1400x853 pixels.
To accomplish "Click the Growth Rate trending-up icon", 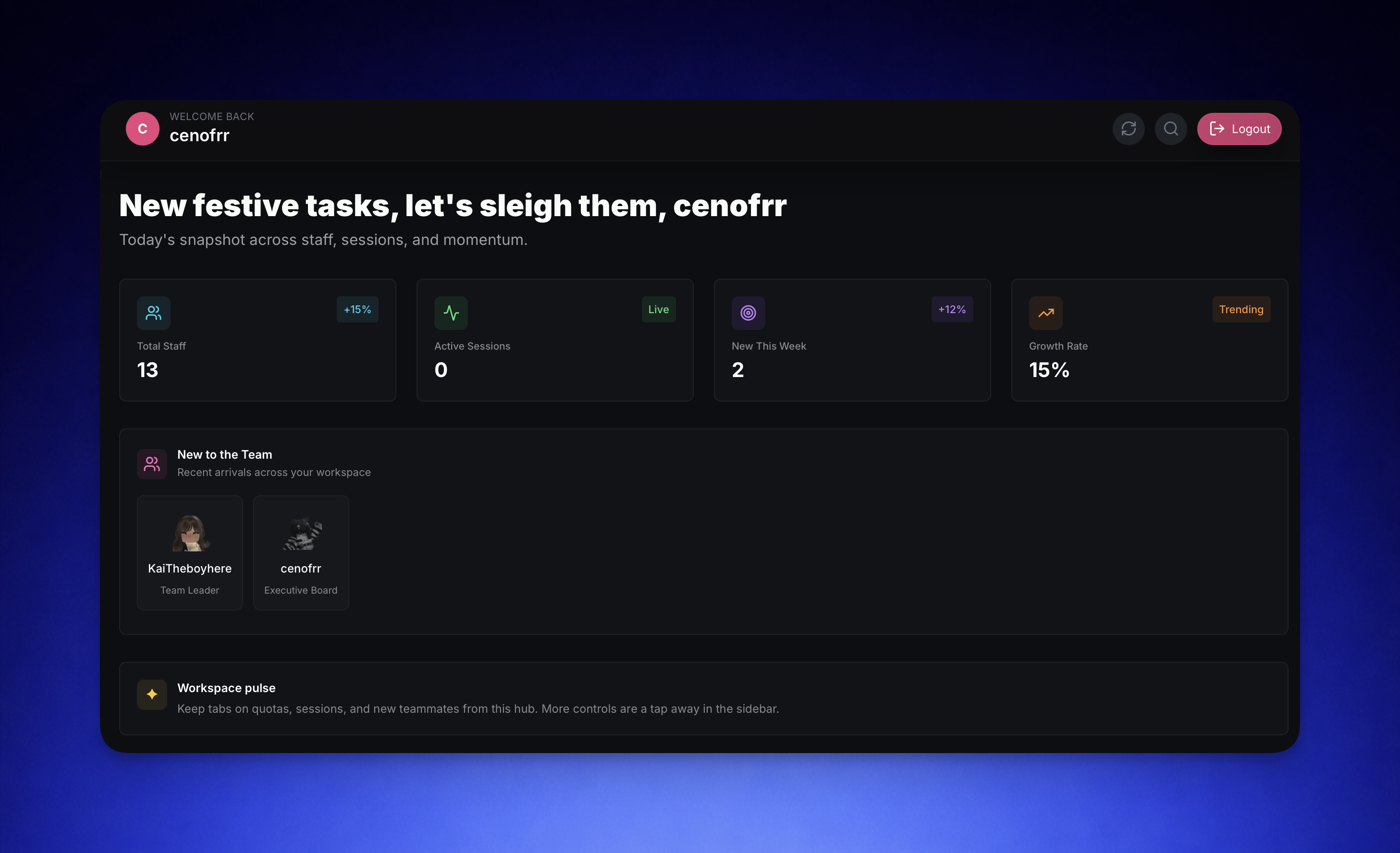I will coord(1045,313).
